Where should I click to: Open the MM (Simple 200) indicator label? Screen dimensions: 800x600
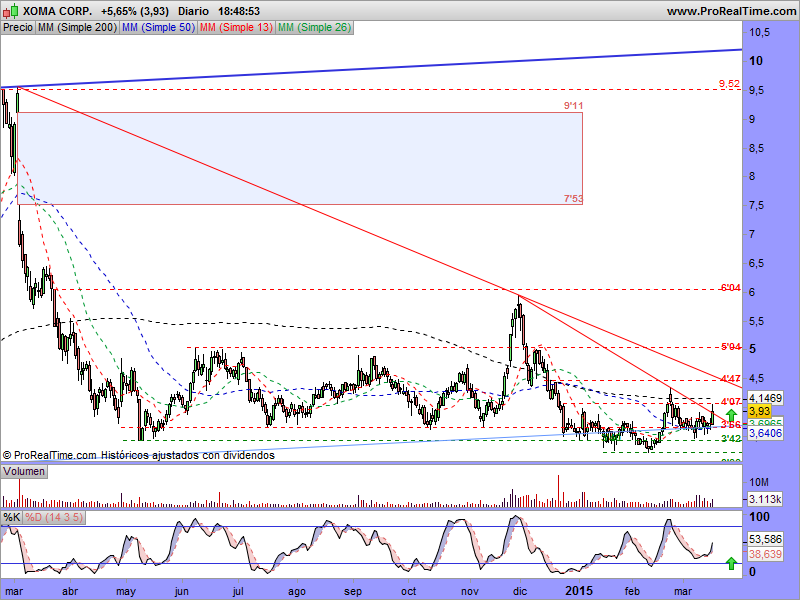[x=77, y=28]
